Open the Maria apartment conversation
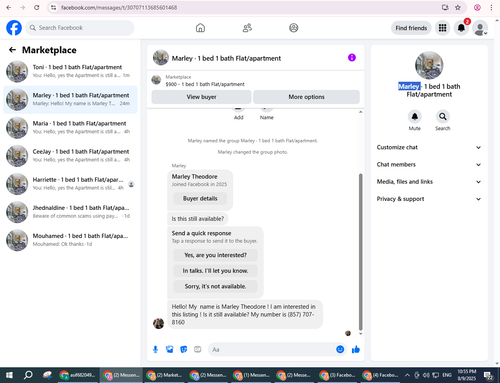Image resolution: width=500 pixels, height=383 pixels. 70,128
